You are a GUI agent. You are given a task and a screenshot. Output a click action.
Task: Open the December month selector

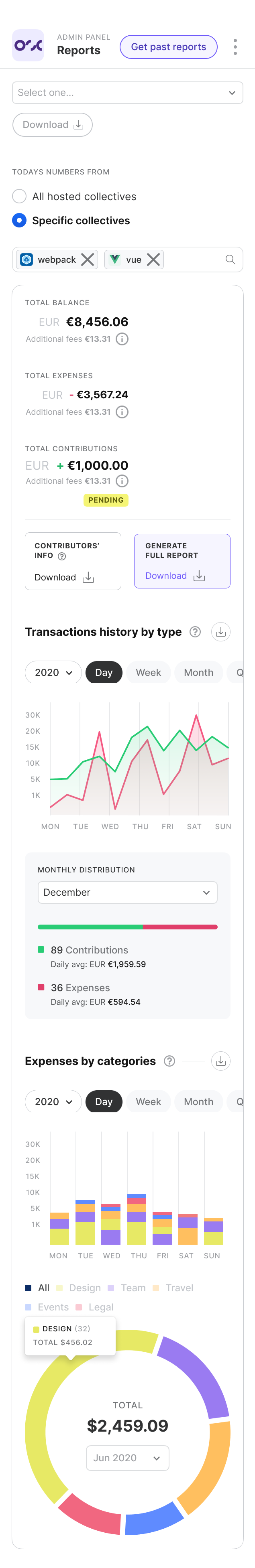click(128, 893)
